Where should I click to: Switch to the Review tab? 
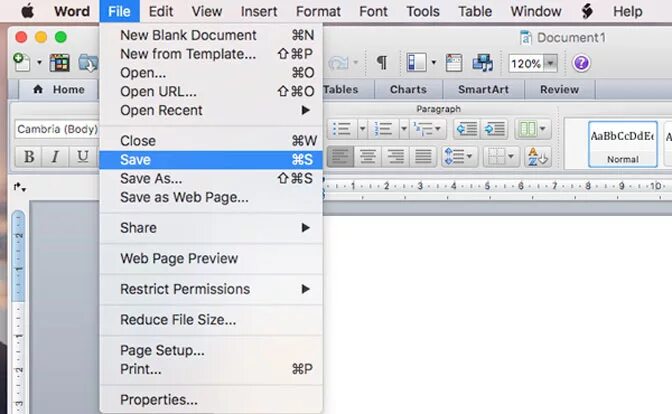[559, 90]
